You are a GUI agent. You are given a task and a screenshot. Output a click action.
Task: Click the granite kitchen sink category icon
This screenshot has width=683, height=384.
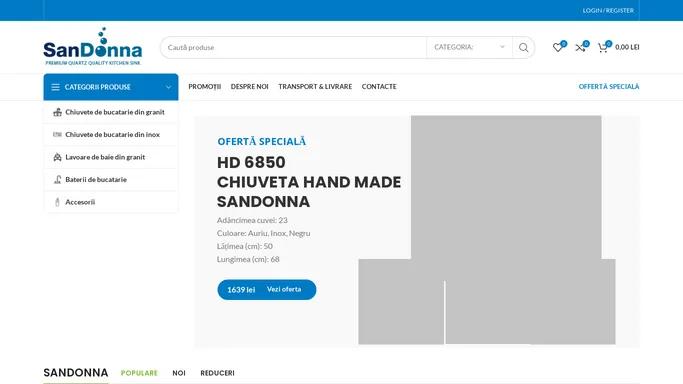pos(57,112)
